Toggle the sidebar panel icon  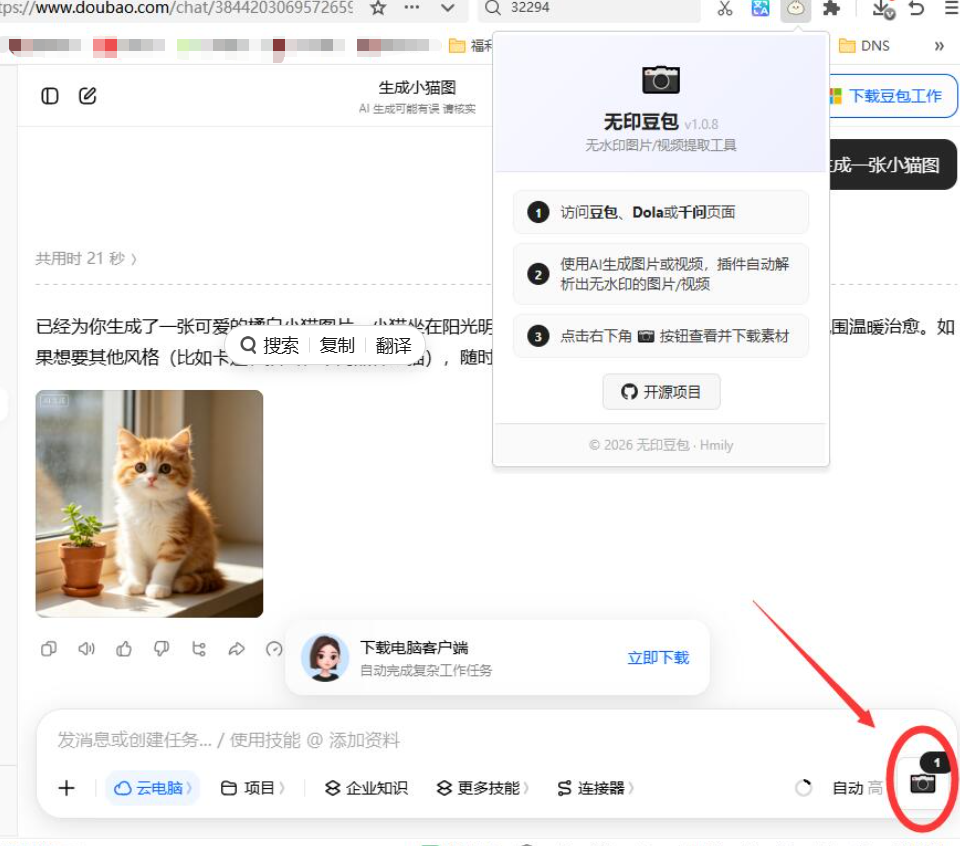coord(50,96)
